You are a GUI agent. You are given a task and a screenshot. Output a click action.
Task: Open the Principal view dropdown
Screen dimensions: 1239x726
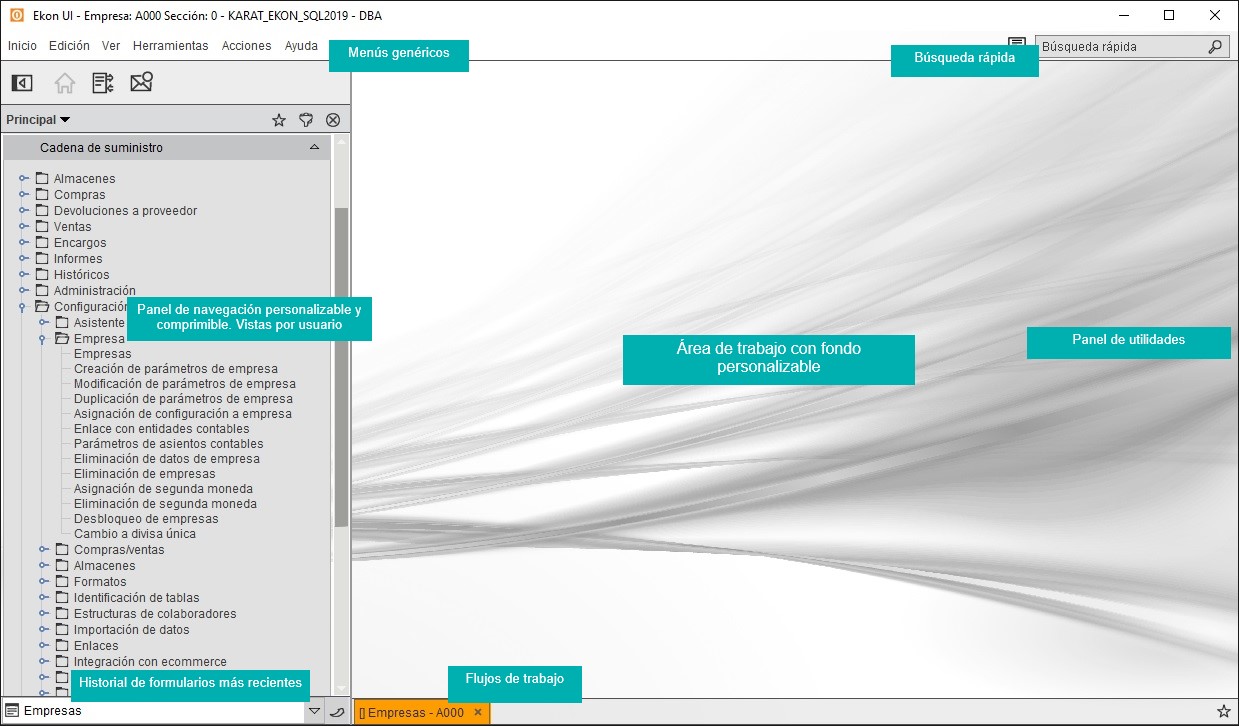click(x=38, y=120)
